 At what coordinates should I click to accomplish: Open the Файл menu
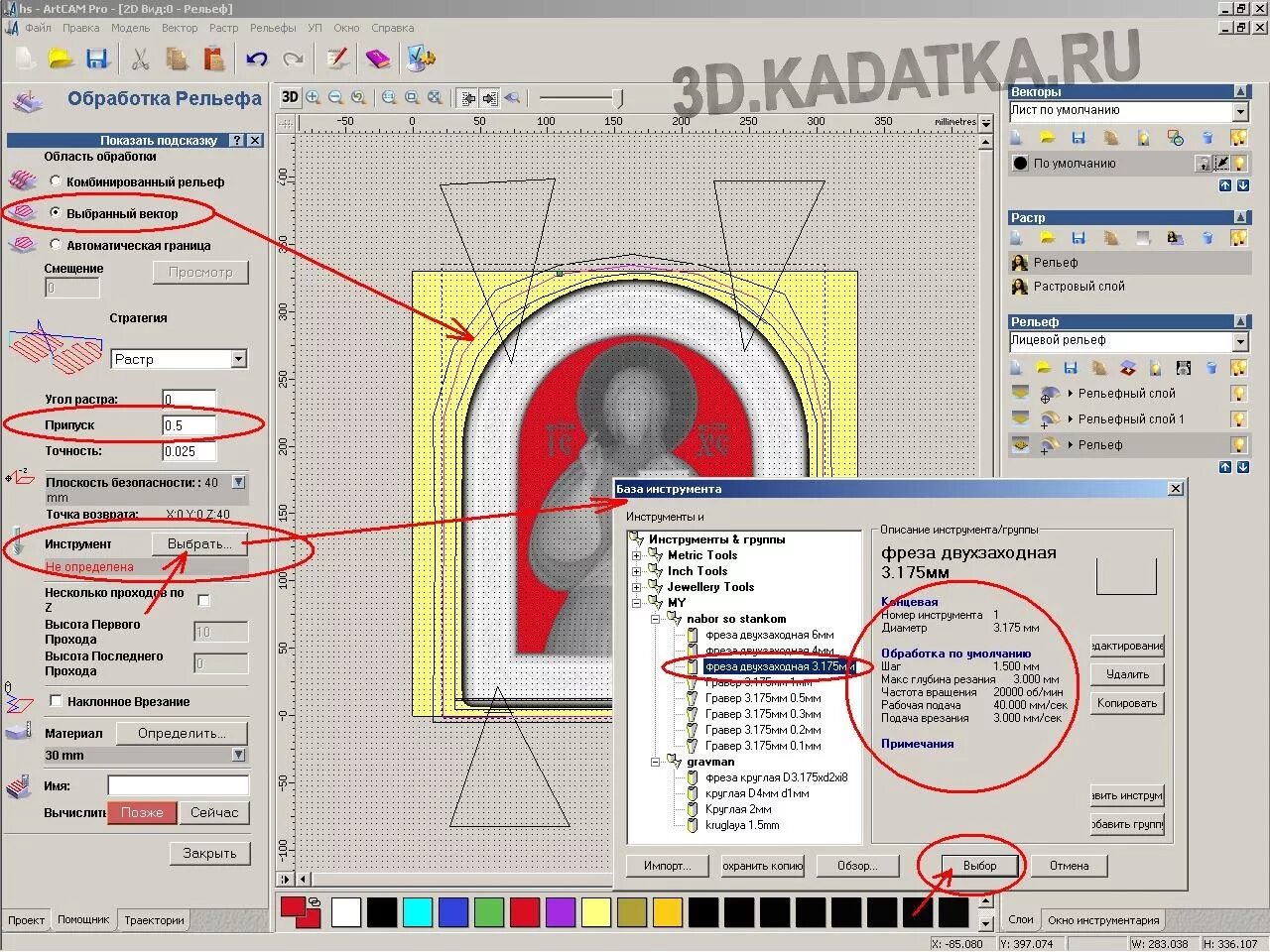tap(38, 28)
